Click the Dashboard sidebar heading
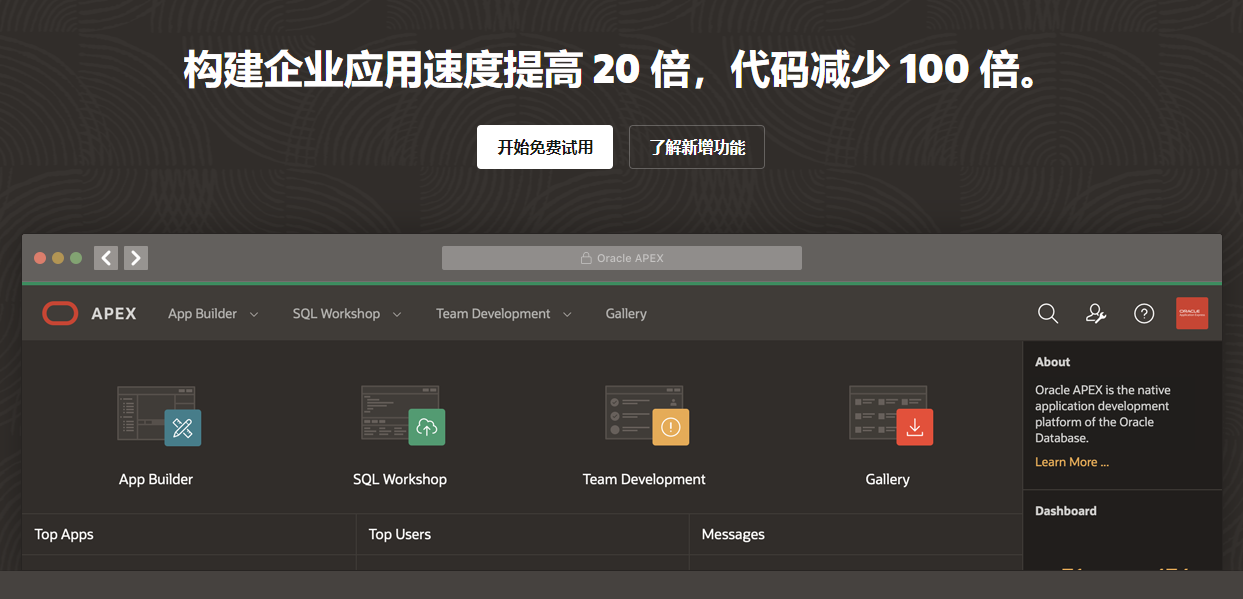Image resolution: width=1243 pixels, height=599 pixels. (1066, 511)
